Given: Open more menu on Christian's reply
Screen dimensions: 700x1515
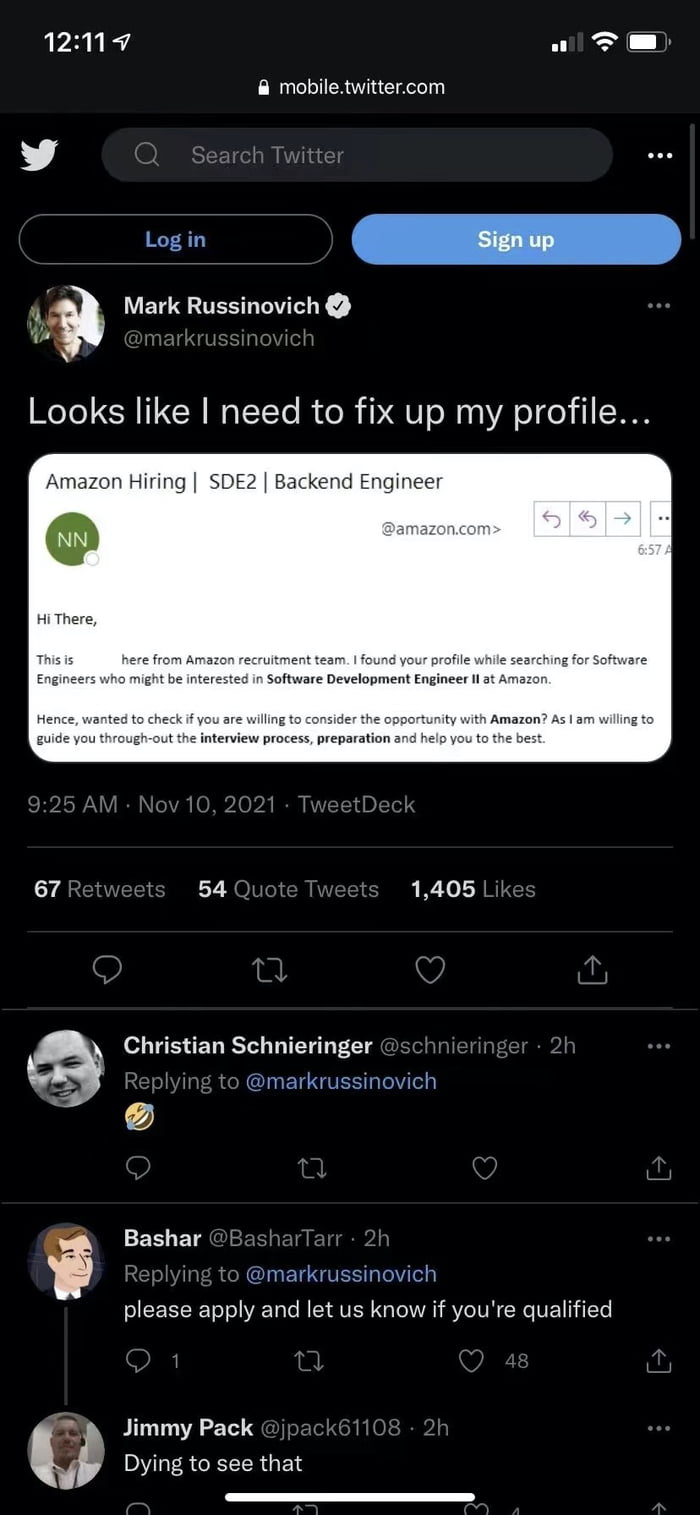Looking at the screenshot, I should click(658, 1046).
